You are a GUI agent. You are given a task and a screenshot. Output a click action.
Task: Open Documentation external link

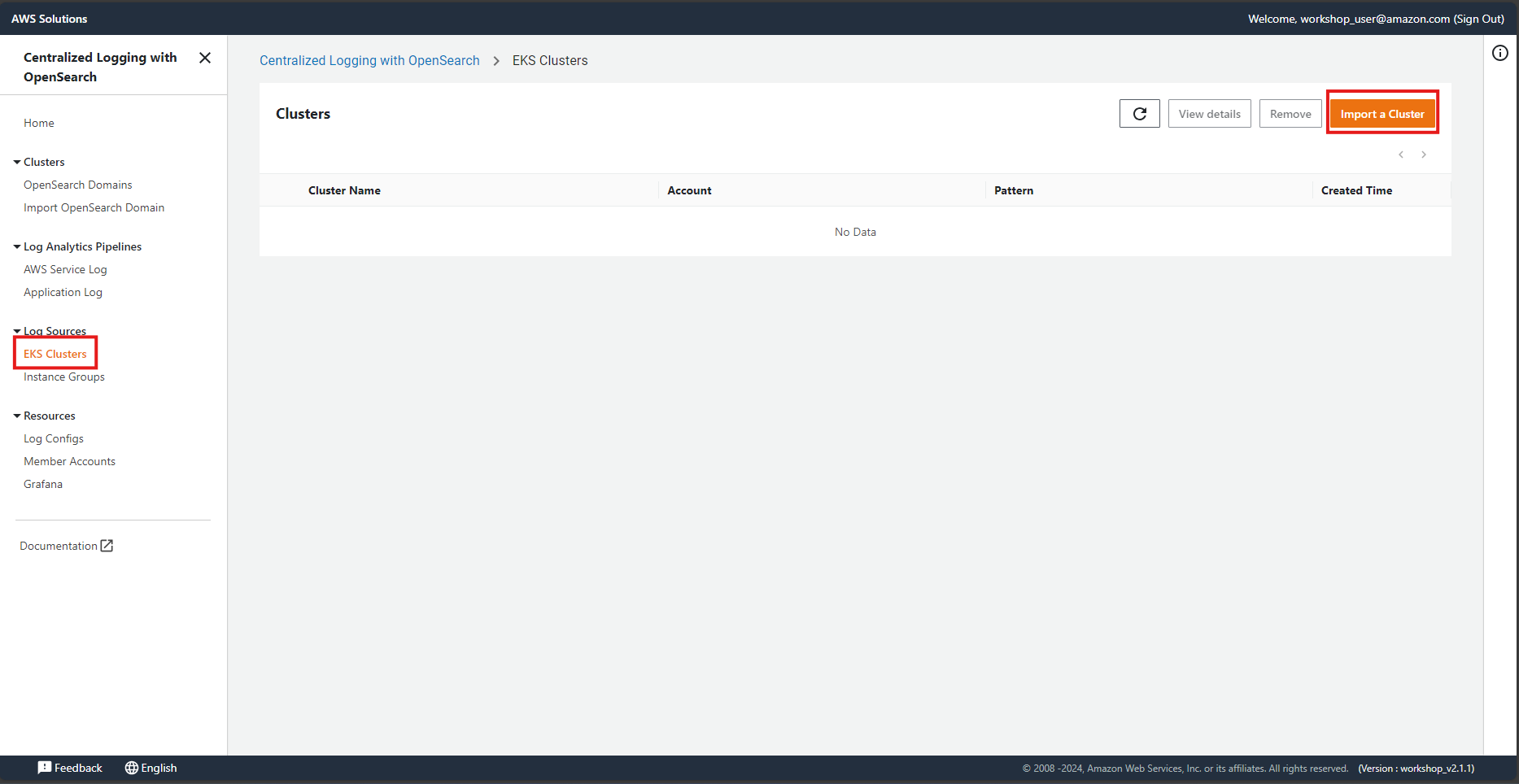tap(66, 546)
